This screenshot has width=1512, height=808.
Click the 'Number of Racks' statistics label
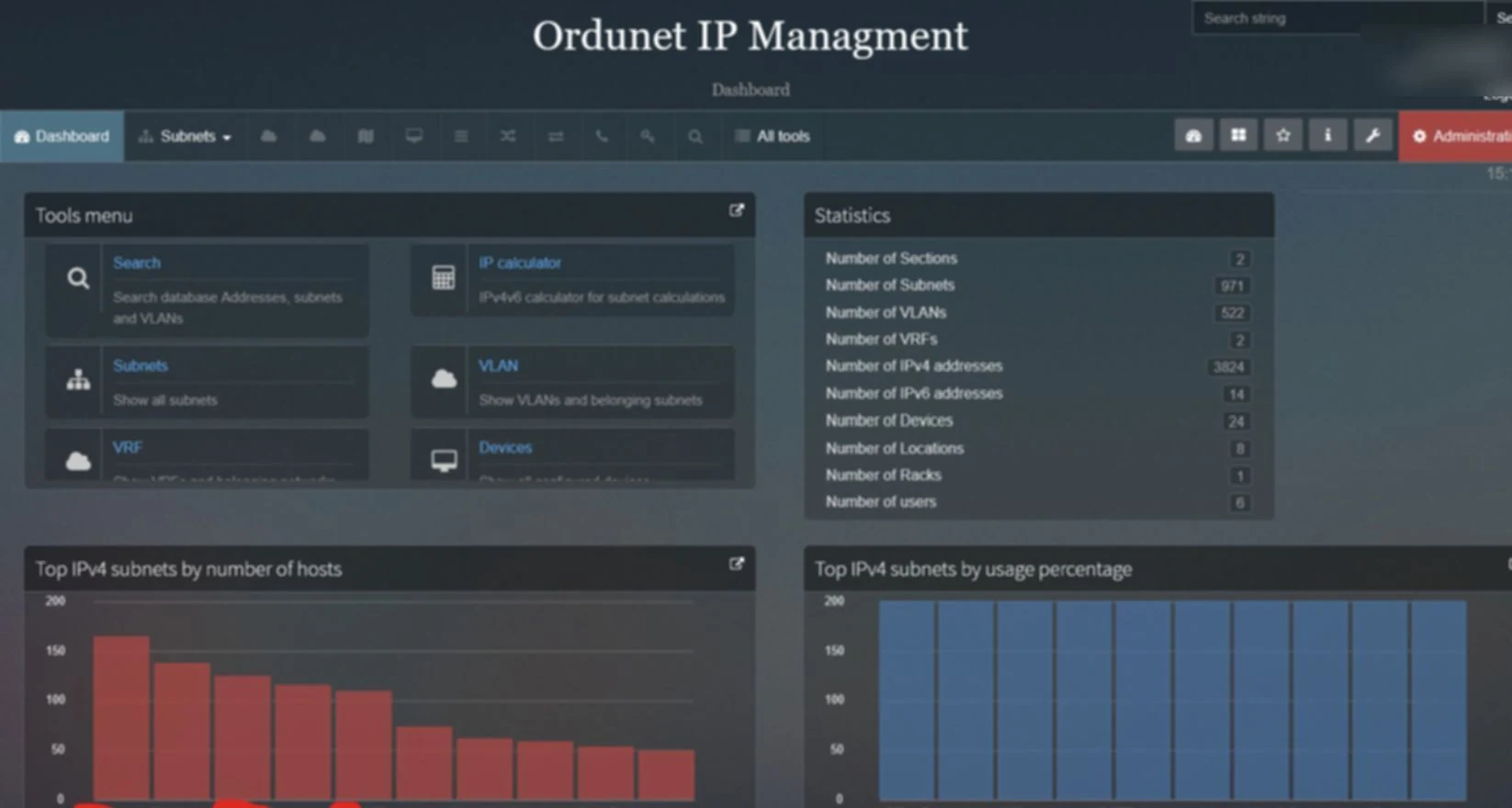(883, 476)
